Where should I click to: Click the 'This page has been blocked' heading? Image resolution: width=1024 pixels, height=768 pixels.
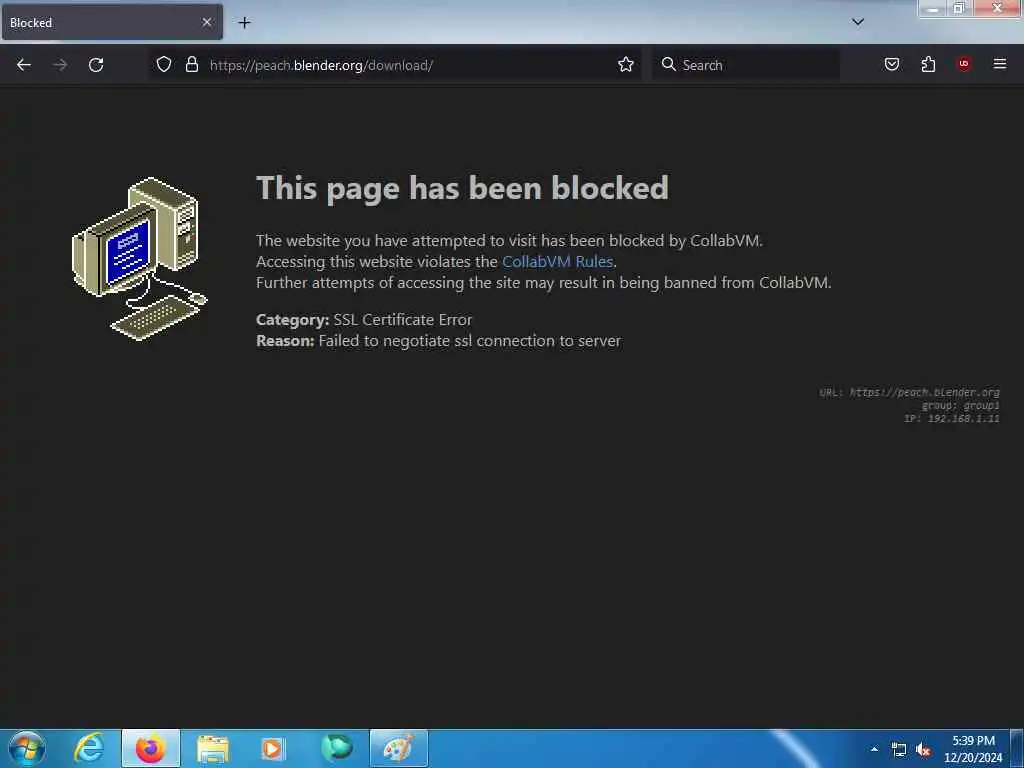[462, 188]
